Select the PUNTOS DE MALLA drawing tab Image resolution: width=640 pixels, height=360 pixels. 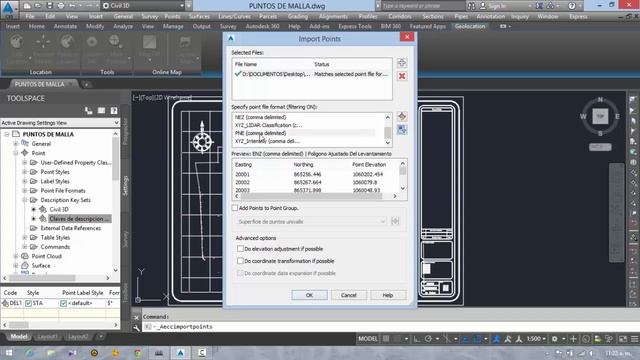tap(40, 84)
